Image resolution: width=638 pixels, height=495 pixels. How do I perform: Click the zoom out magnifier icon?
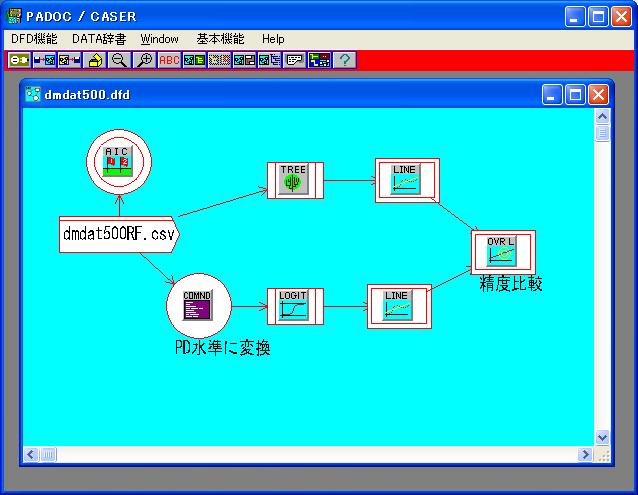tap(119, 60)
